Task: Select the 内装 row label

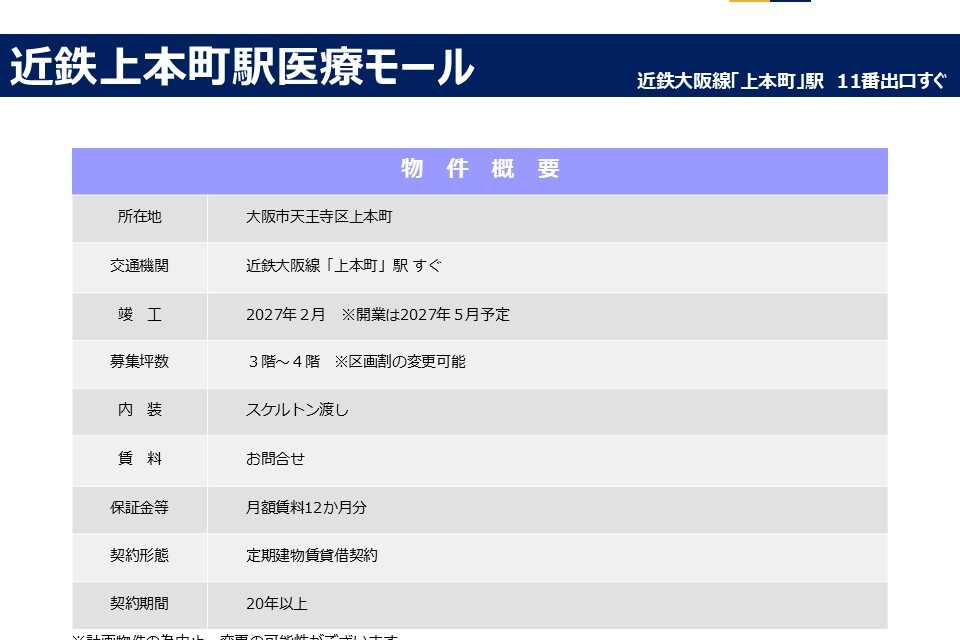Action: [140, 410]
